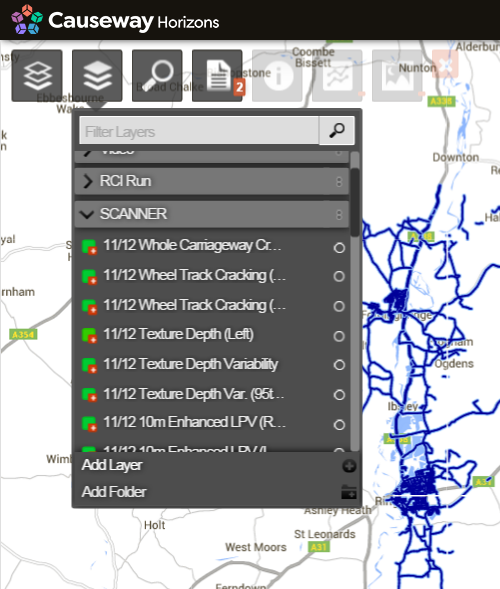Open the chart graph tool button

337,76
